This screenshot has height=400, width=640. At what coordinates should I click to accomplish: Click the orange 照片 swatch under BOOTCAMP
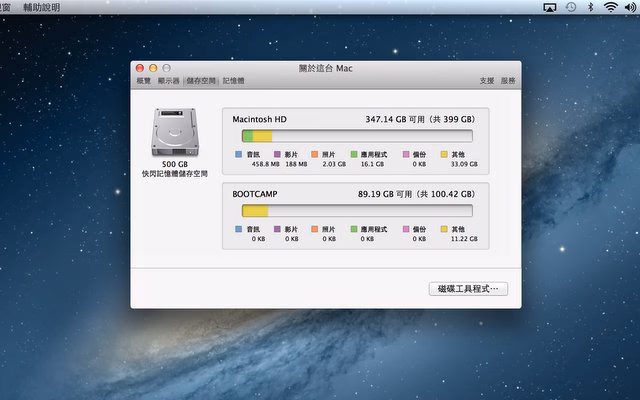point(315,229)
